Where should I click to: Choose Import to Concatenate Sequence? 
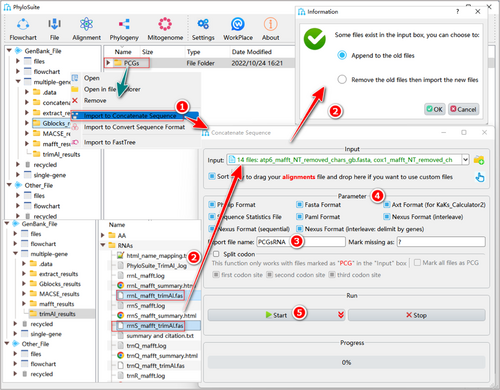130,116
